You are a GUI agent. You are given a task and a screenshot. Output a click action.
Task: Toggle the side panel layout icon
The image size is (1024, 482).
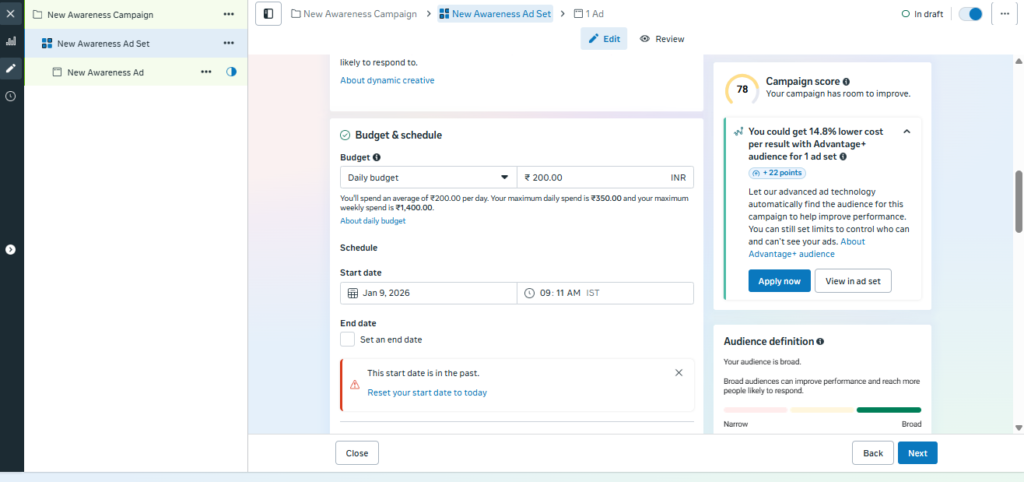(x=268, y=14)
